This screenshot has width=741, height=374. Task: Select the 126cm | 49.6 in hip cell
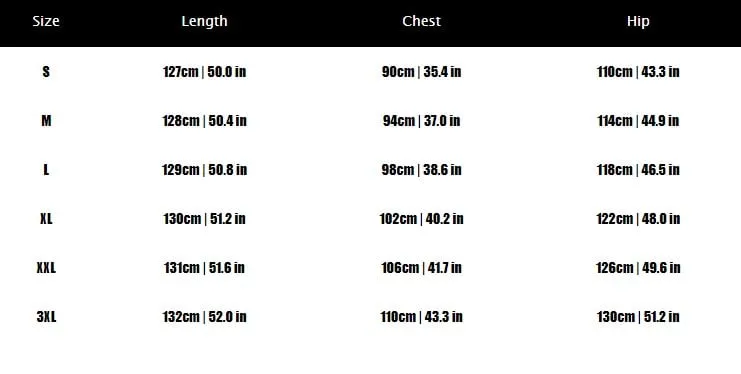tap(638, 268)
